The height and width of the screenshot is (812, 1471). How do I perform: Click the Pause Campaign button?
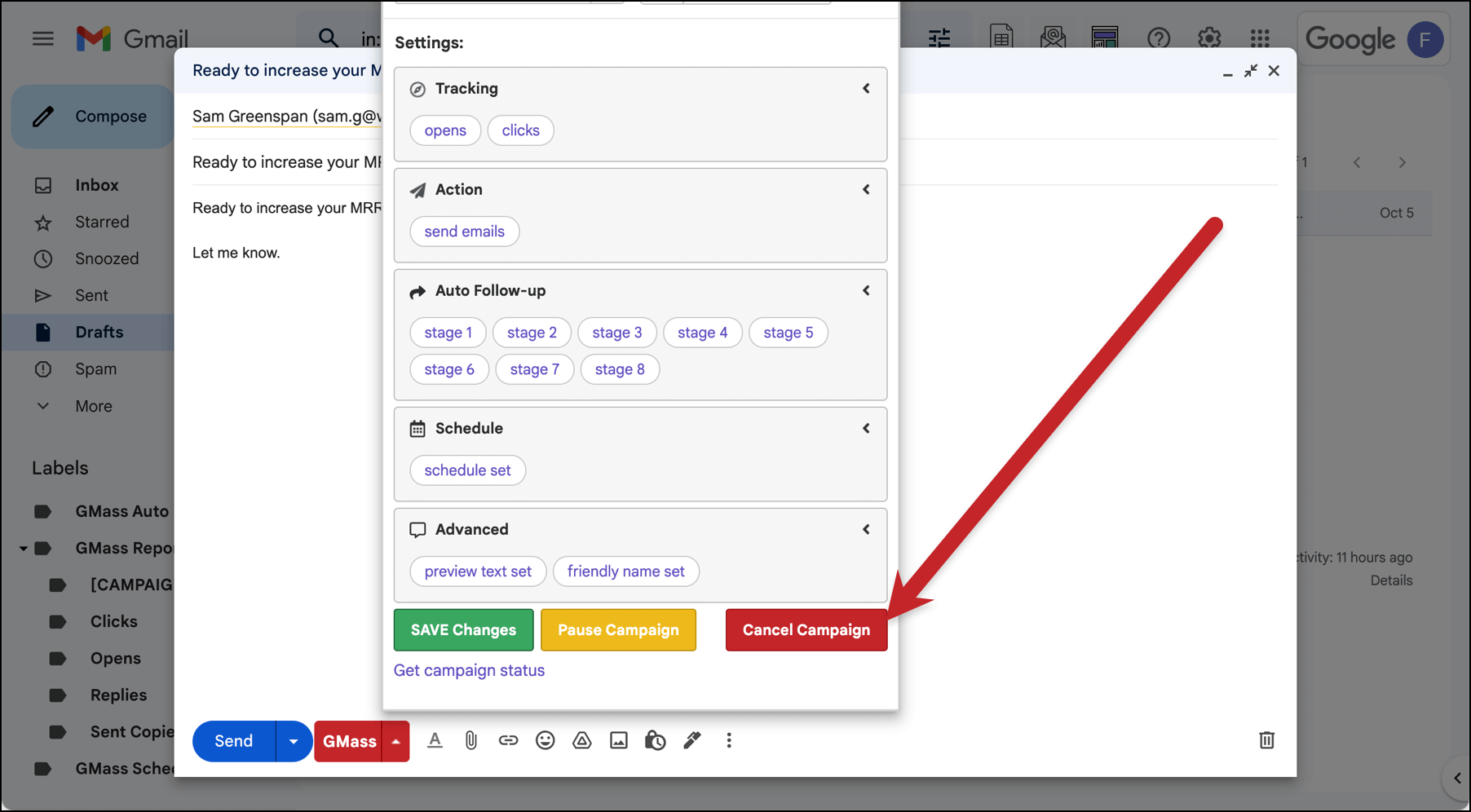pyautogui.click(x=618, y=629)
